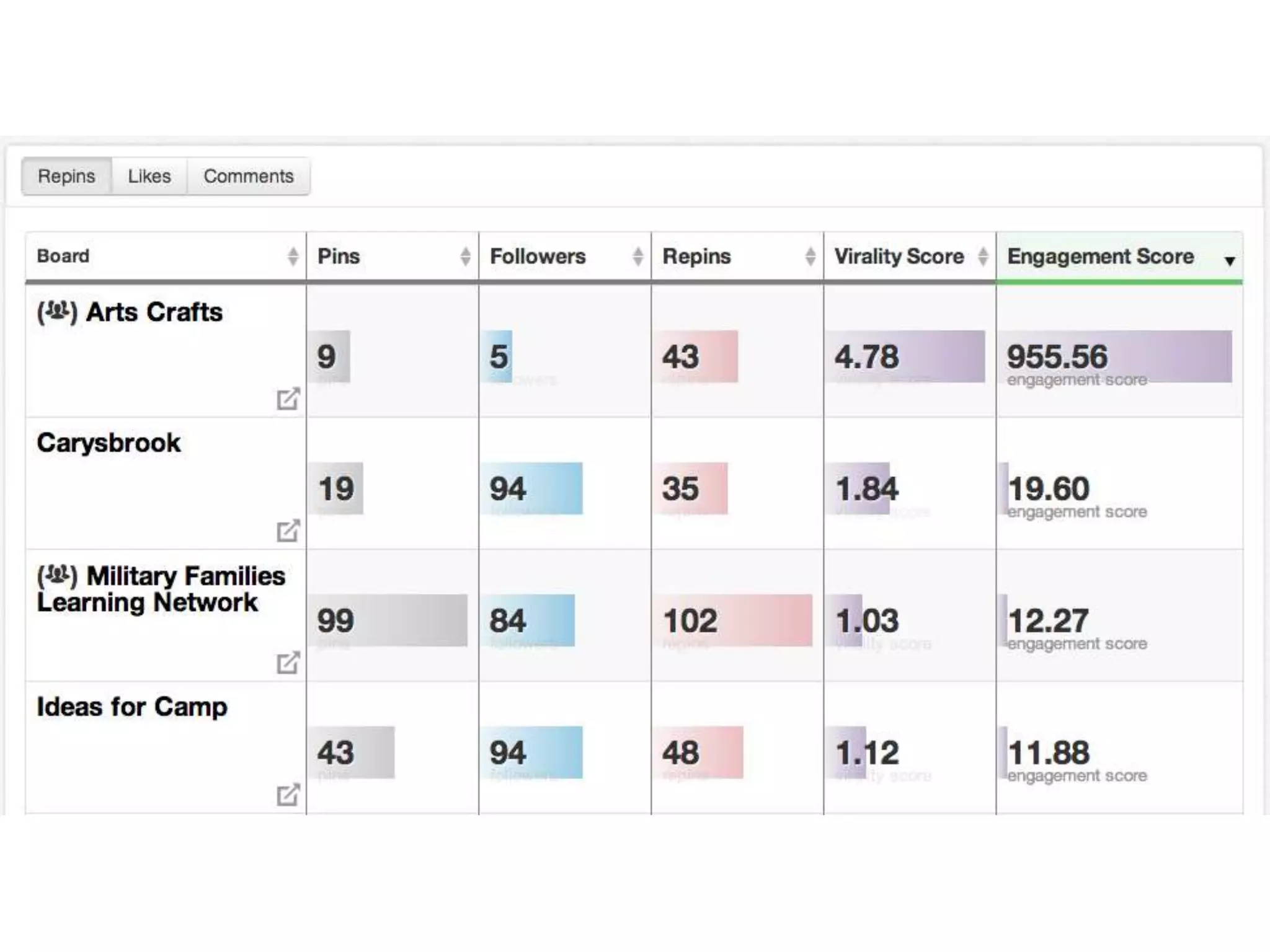Screen dimensions: 1270x952
Task: Open the Carysbrook board name
Action: 109,443
